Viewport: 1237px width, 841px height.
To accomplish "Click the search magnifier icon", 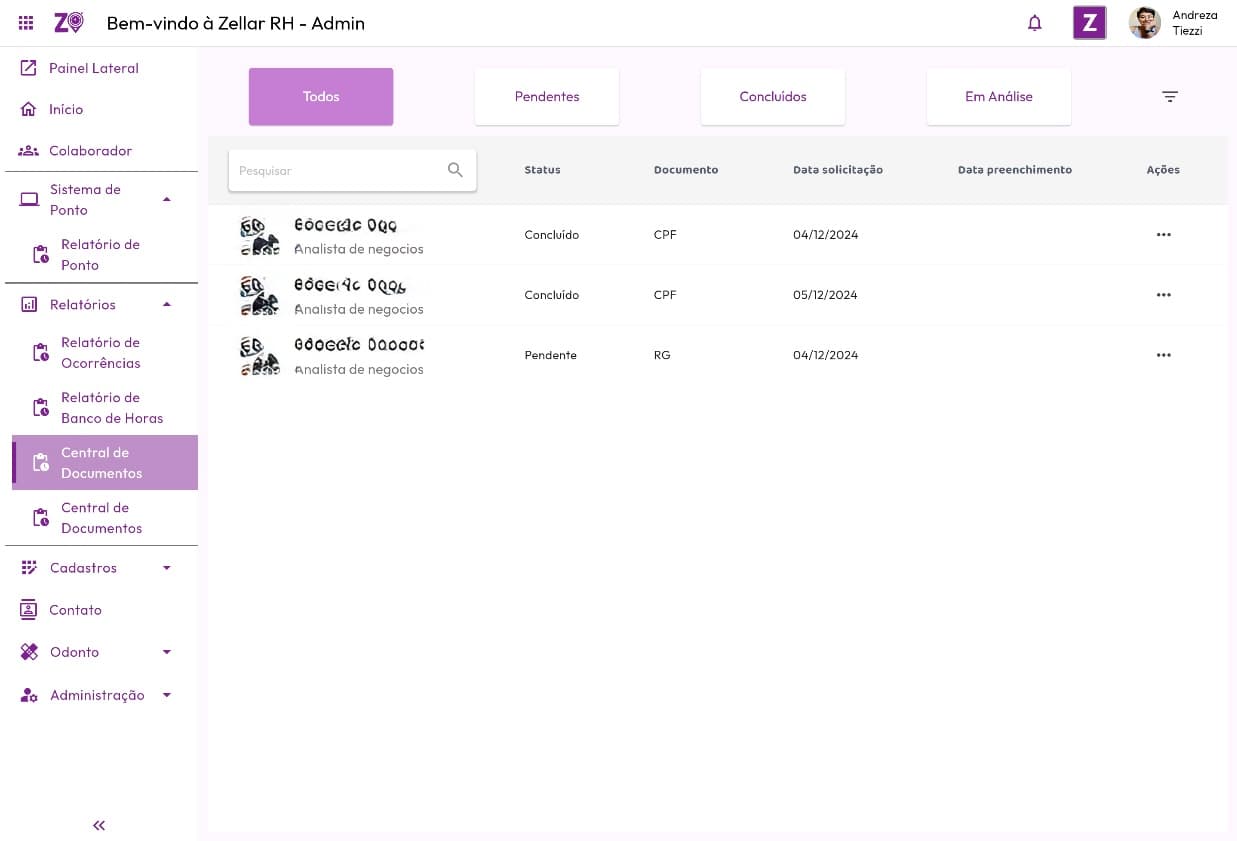I will [455, 170].
